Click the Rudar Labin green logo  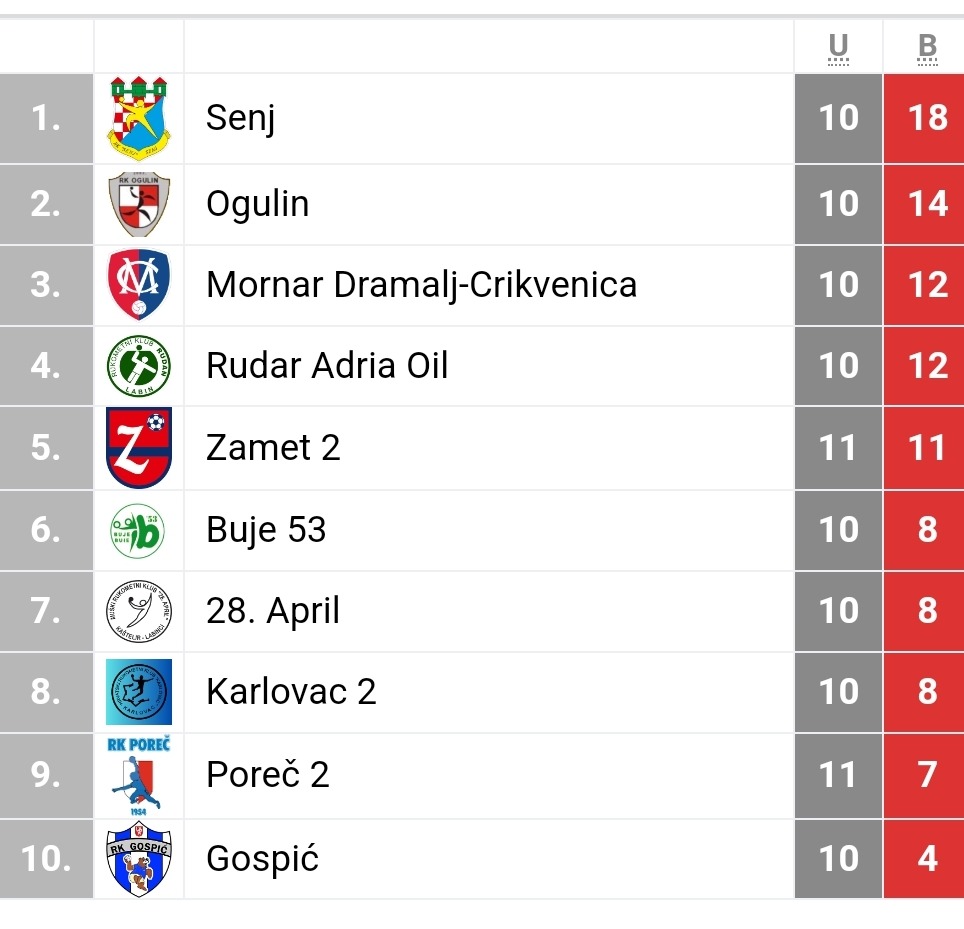(x=139, y=366)
